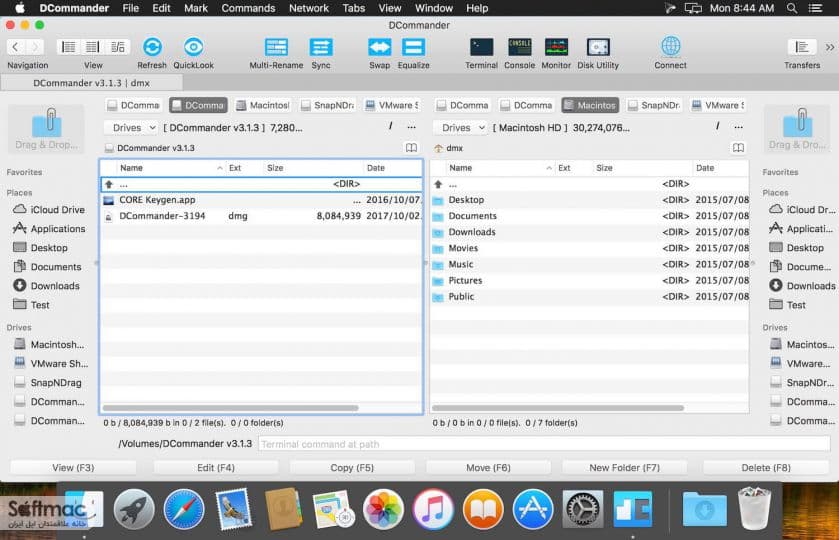Expand the left Drives dropdown

click(132, 127)
